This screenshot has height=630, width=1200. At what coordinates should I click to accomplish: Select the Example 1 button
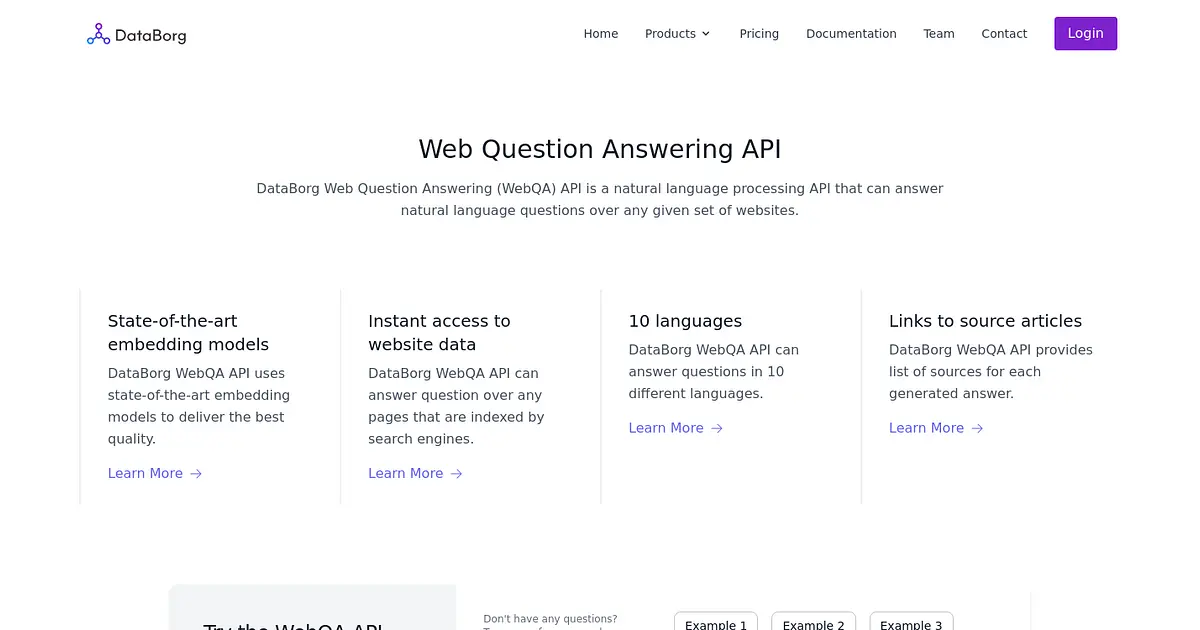[x=716, y=621]
